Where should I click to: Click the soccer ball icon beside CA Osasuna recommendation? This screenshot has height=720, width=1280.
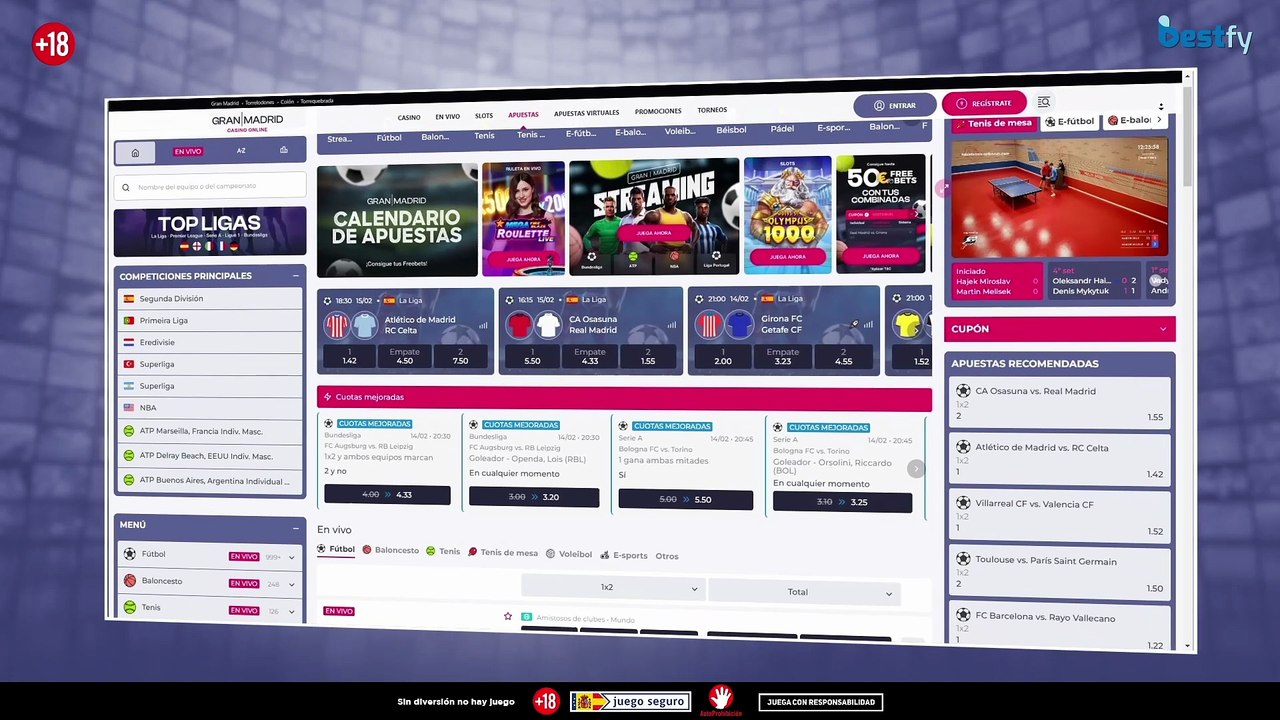pyautogui.click(x=963, y=391)
